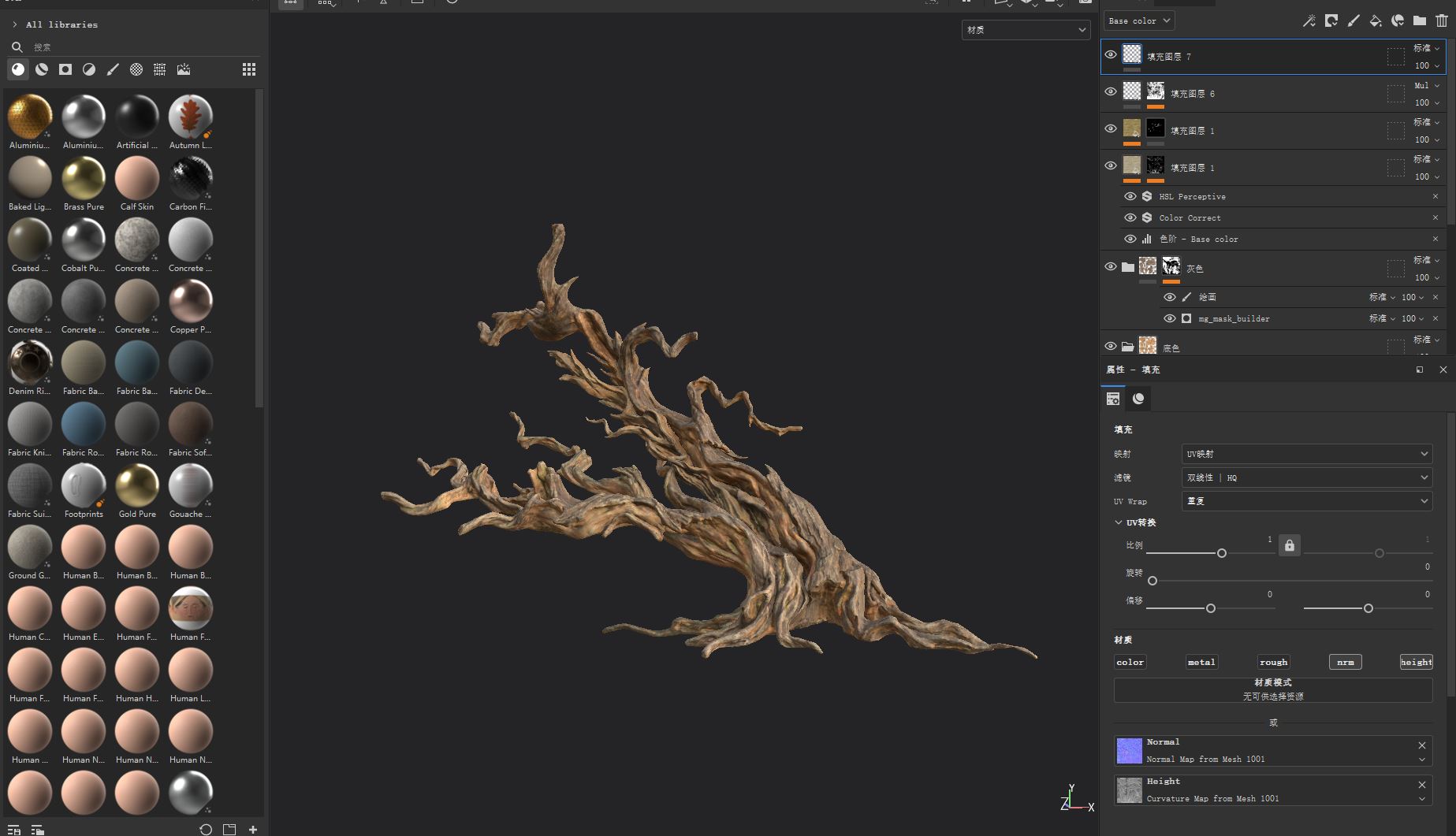
Task: Click the UV scale ratio lock icon
Action: [x=1290, y=545]
